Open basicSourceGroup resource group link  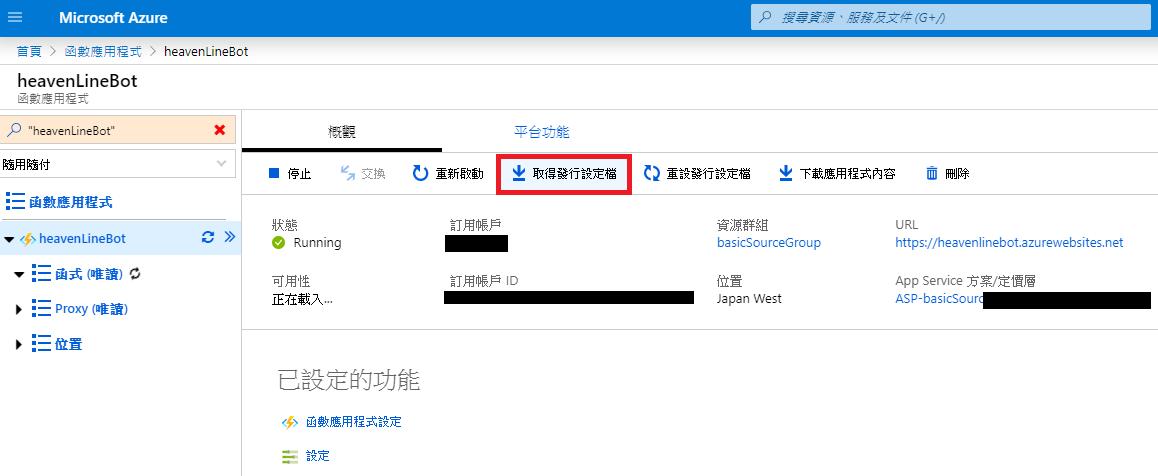[769, 242]
